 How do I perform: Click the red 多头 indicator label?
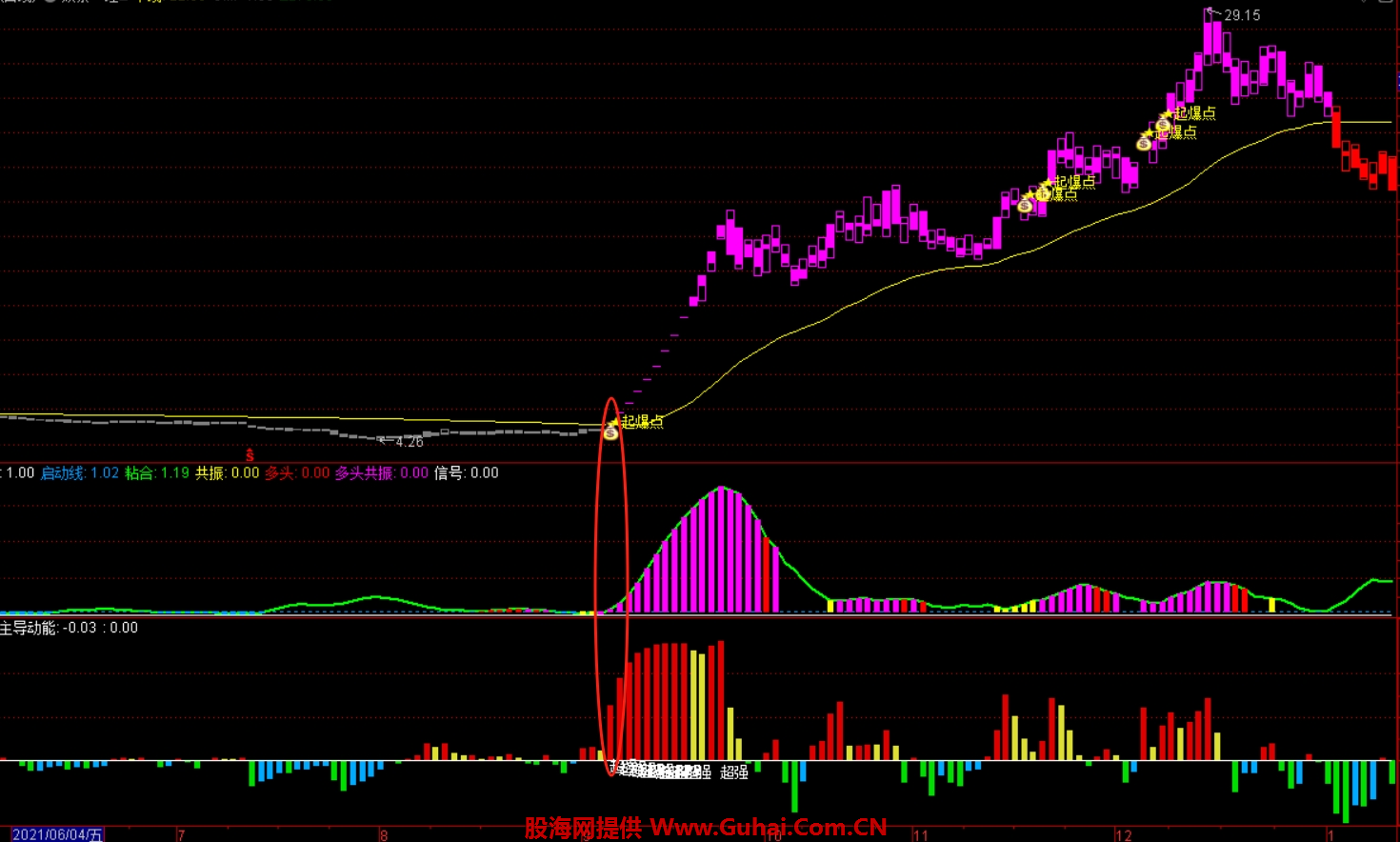pos(296,473)
